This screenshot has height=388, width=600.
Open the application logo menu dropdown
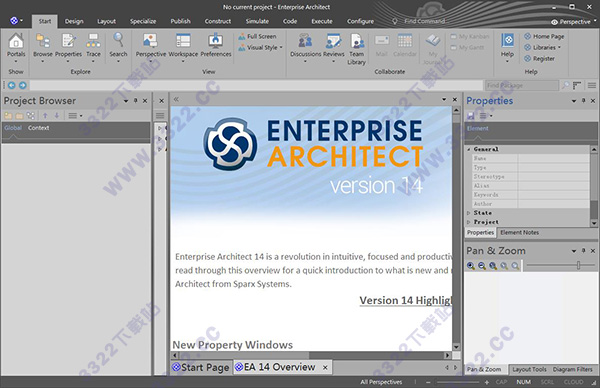(x=16, y=21)
